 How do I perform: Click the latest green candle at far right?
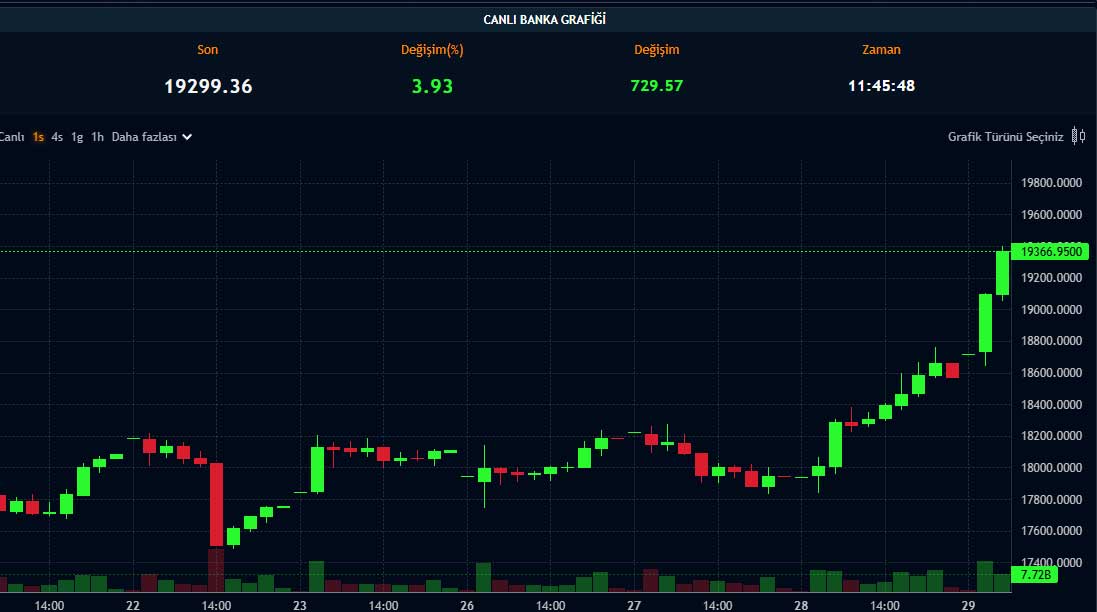[x=1002, y=273]
